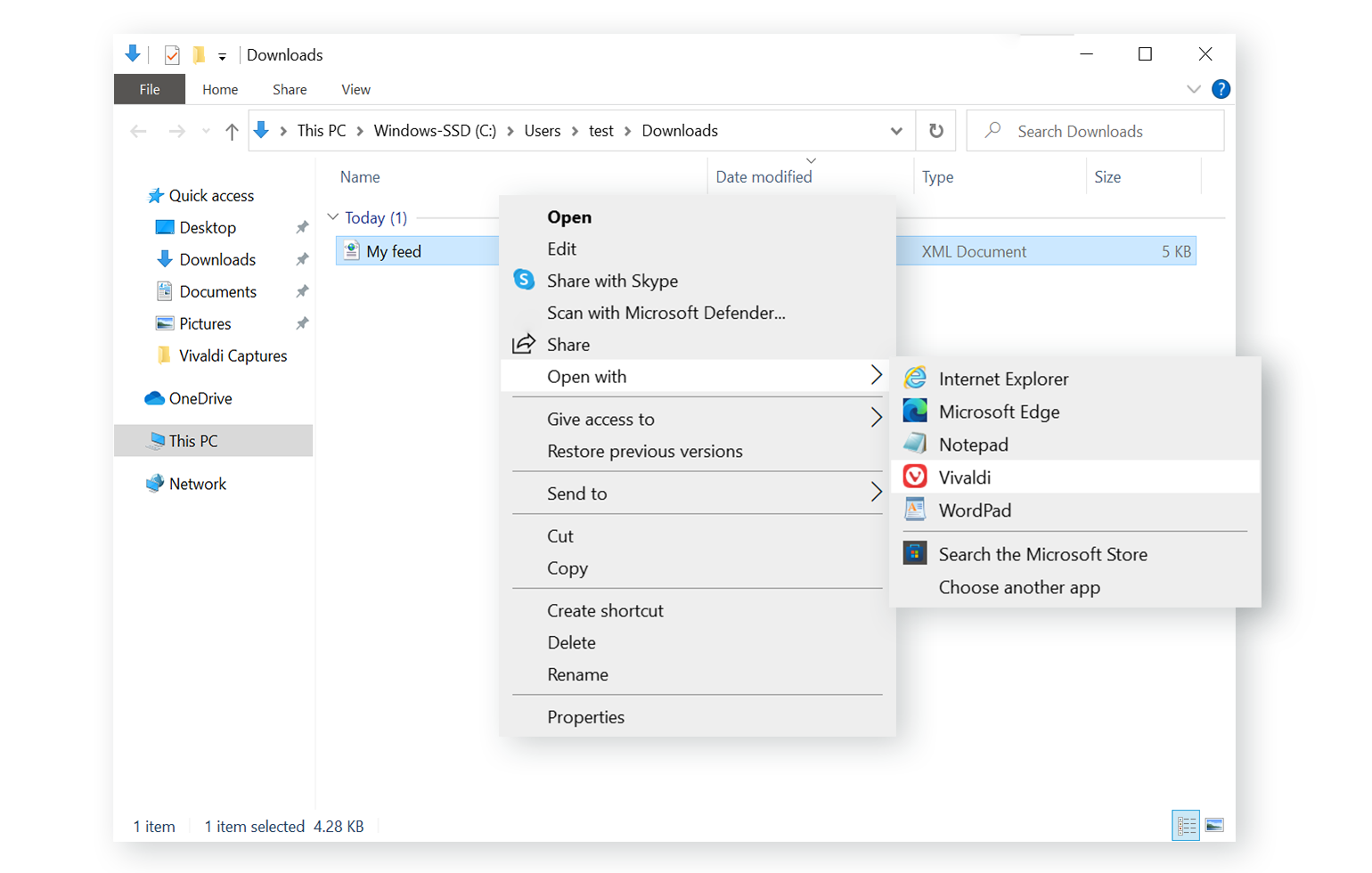Navigate up one folder level arrow
Screen dimensions: 1372x873
[x=232, y=132]
